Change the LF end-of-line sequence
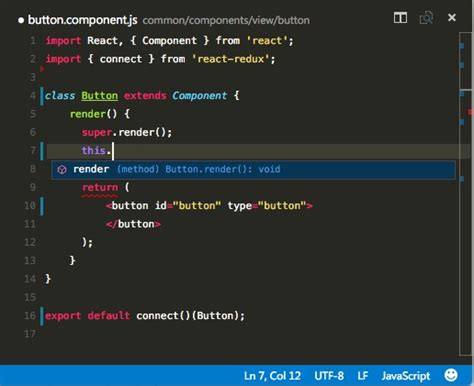This screenshot has height=386, width=474. pyautogui.click(x=363, y=376)
